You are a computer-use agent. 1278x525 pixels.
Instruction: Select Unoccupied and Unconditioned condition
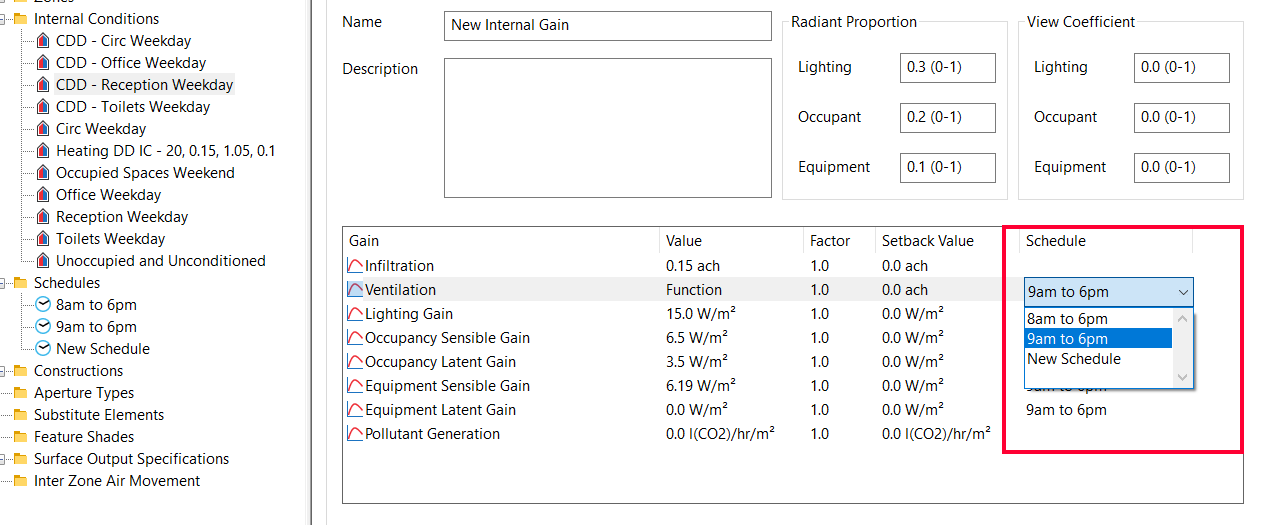point(160,261)
